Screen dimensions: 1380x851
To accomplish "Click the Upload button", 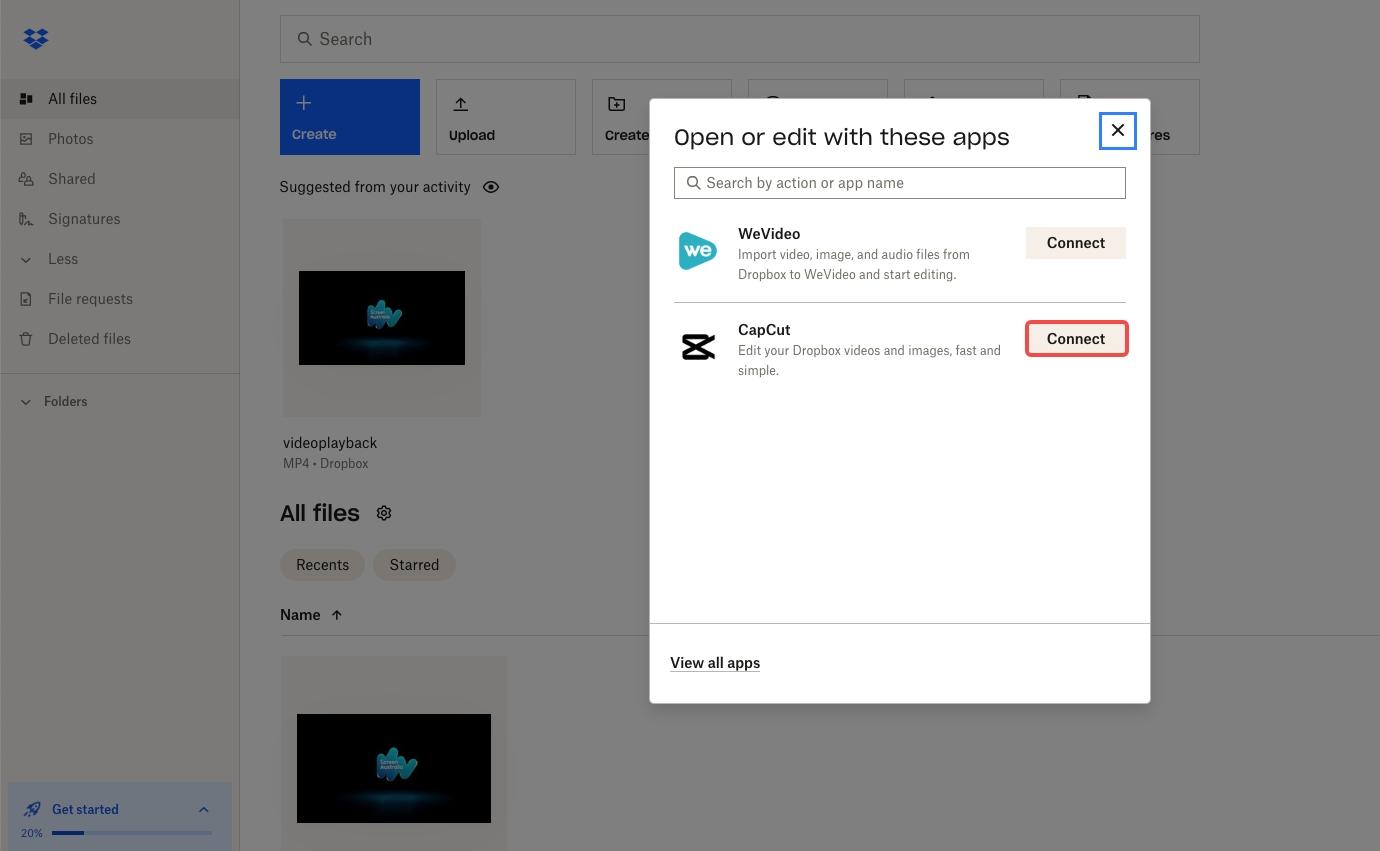I will tap(505, 117).
